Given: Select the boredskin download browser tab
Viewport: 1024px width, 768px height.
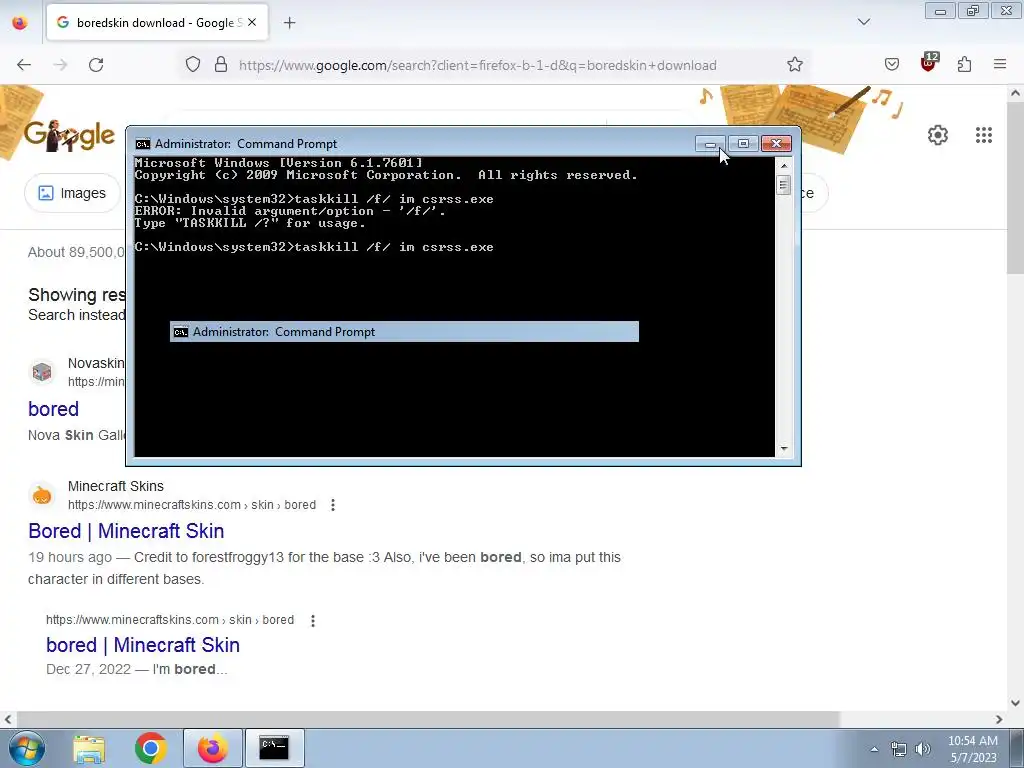Looking at the screenshot, I should (157, 23).
